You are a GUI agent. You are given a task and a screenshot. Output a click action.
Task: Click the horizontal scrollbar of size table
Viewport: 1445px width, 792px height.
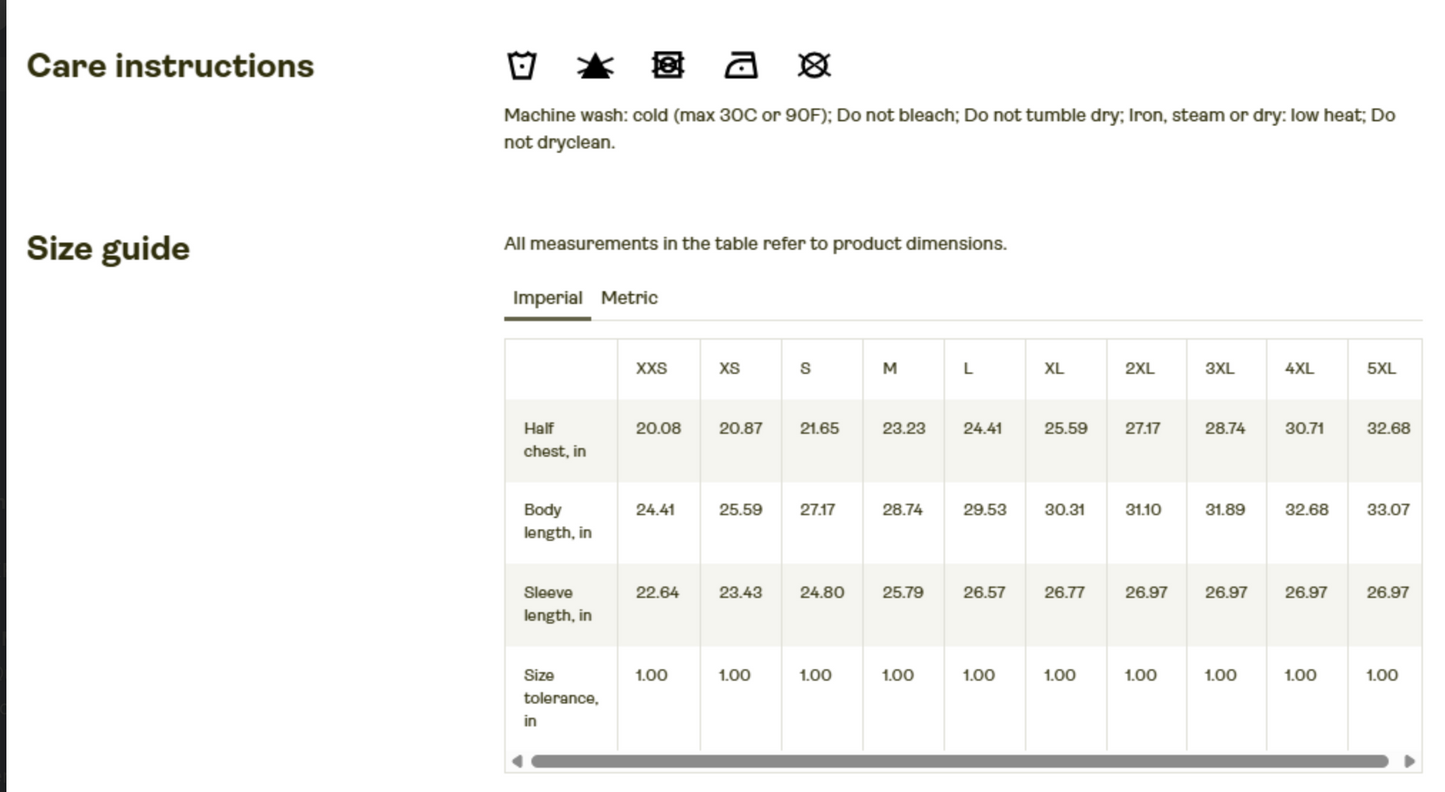960,761
